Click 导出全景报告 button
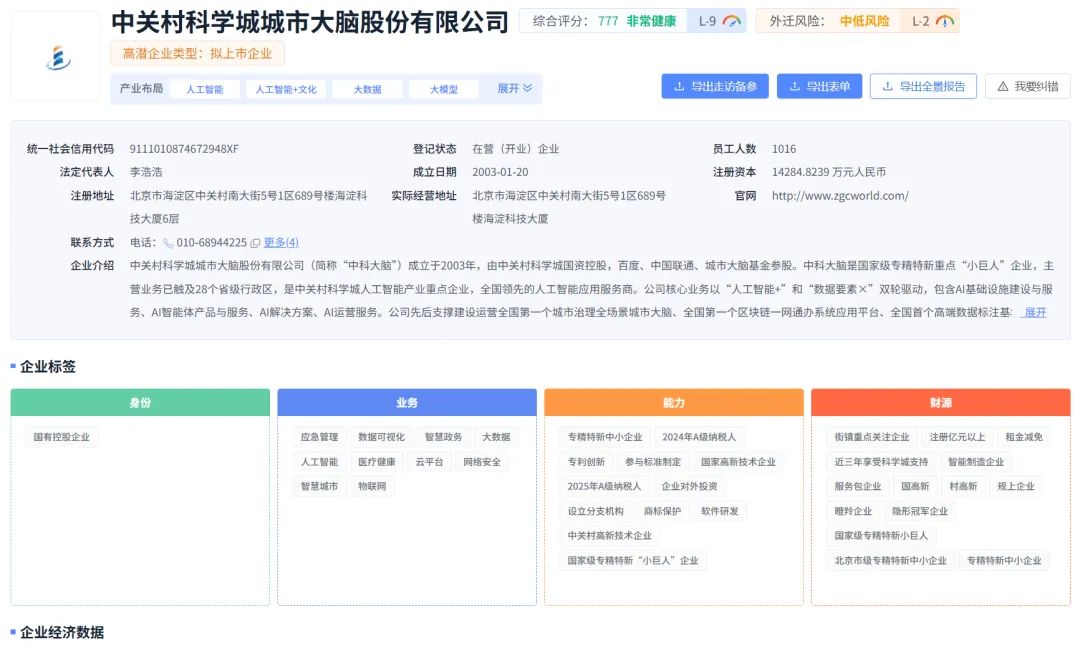Viewport: 1080px width, 655px height. [x=923, y=86]
